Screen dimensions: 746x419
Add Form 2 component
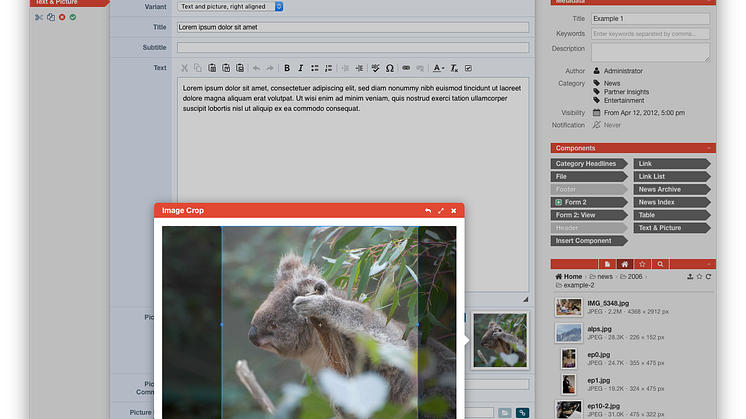pos(589,202)
